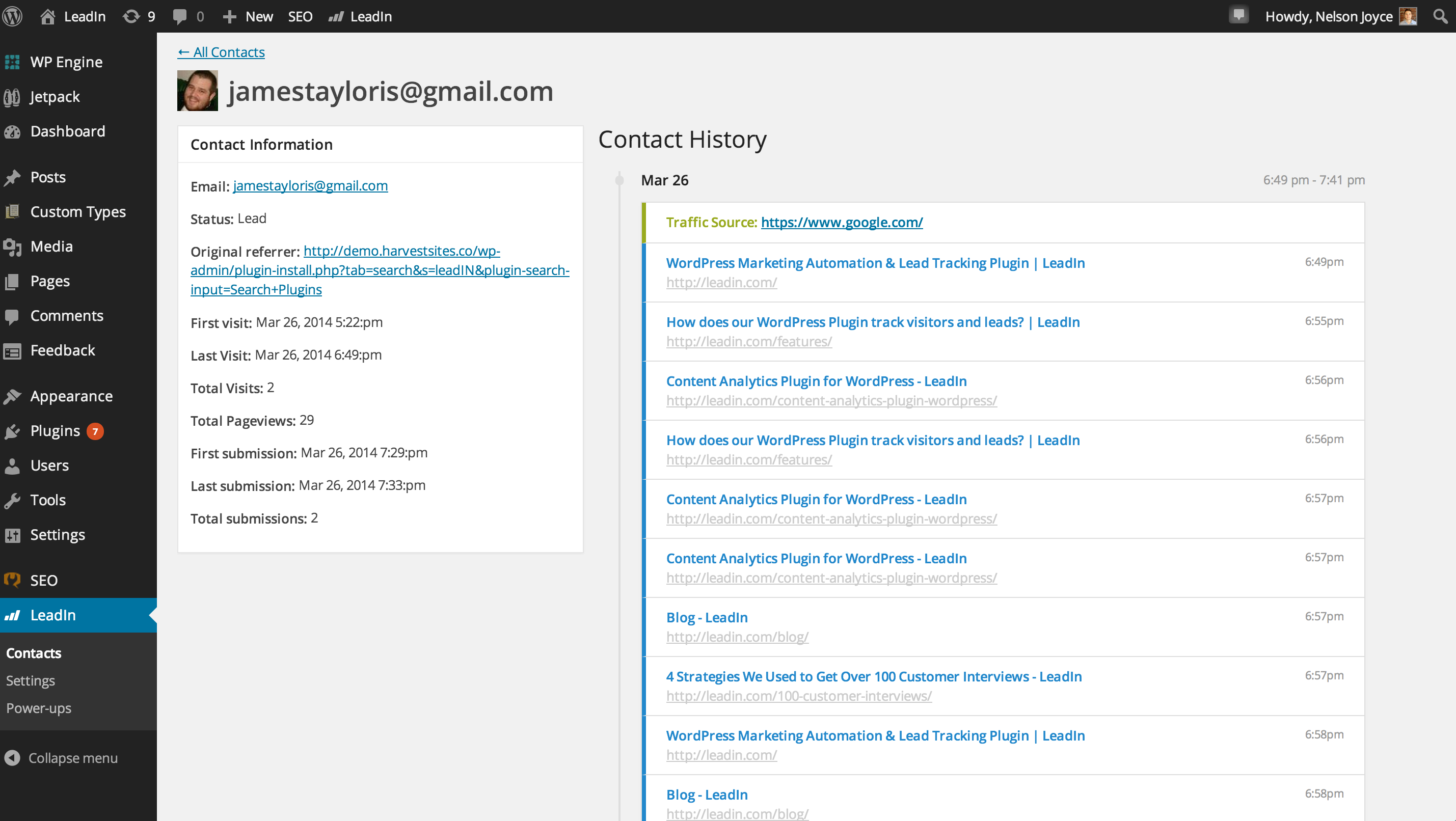
Task: Open the notifications speech bubble icon
Action: point(1238,15)
